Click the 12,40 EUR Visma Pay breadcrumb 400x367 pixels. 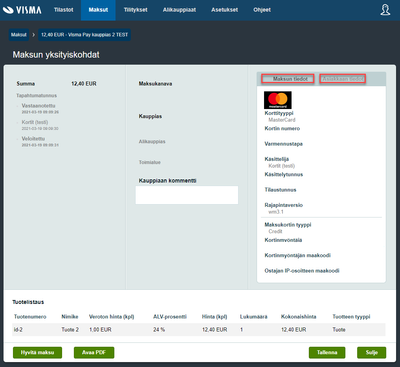[x=84, y=35]
